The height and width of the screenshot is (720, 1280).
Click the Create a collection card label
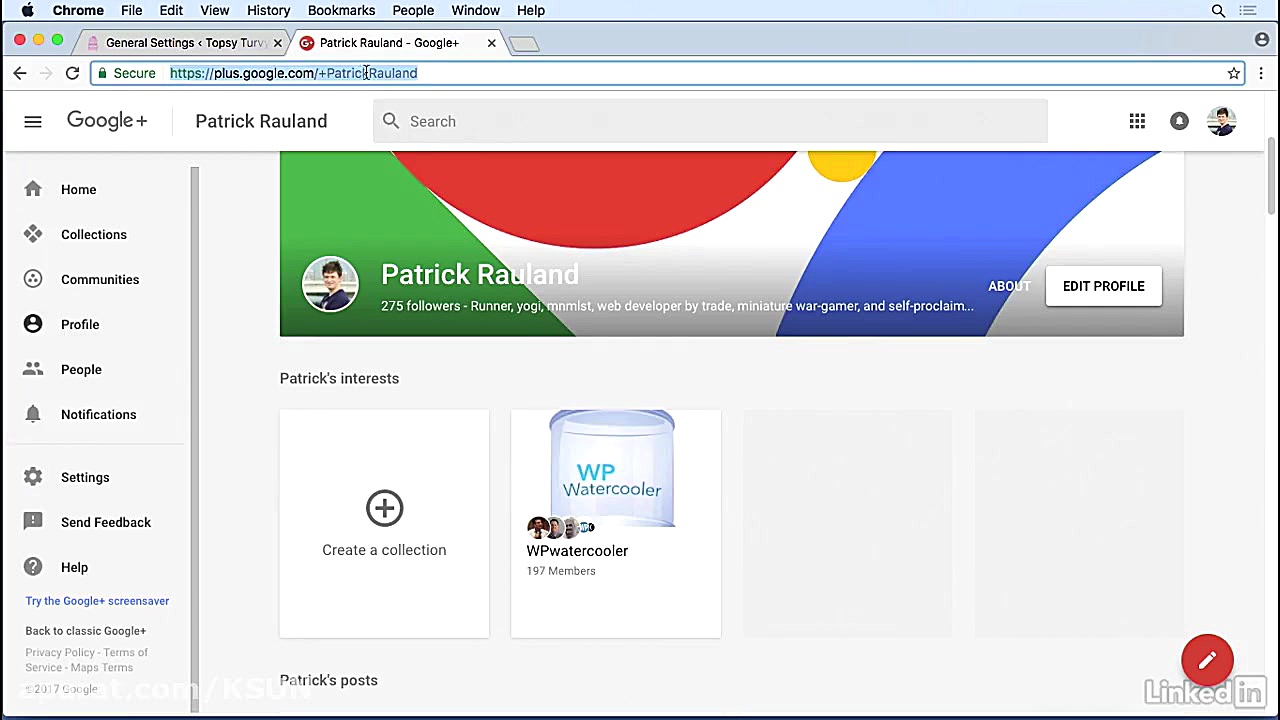(x=384, y=550)
